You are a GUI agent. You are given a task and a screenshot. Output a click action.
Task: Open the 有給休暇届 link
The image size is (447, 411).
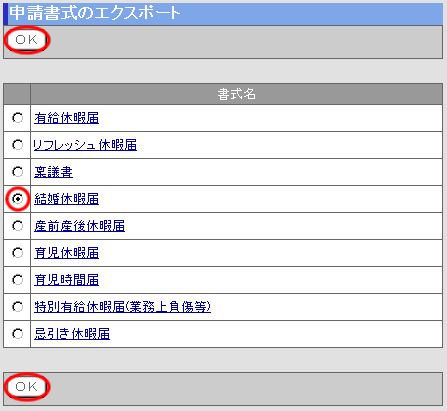(66, 118)
